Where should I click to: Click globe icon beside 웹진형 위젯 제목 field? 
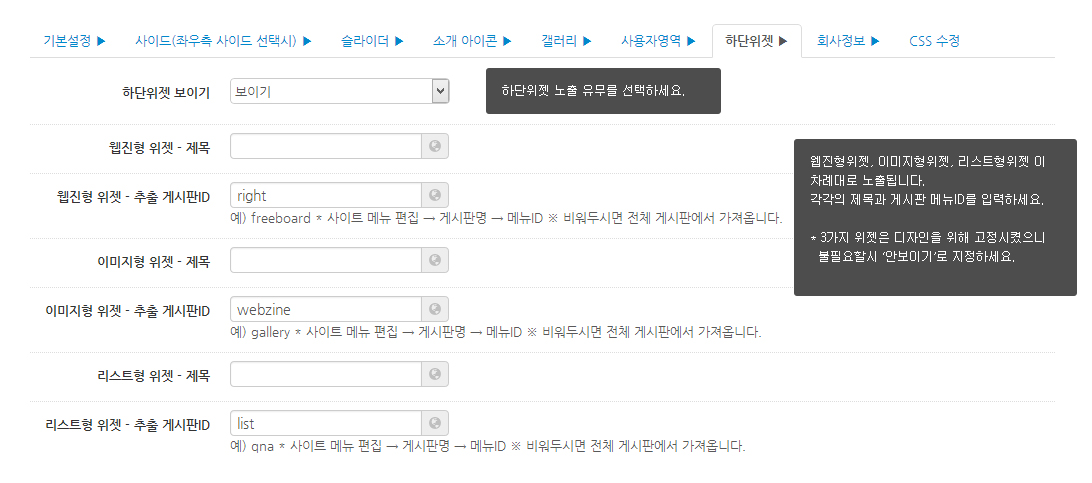pyautogui.click(x=435, y=147)
